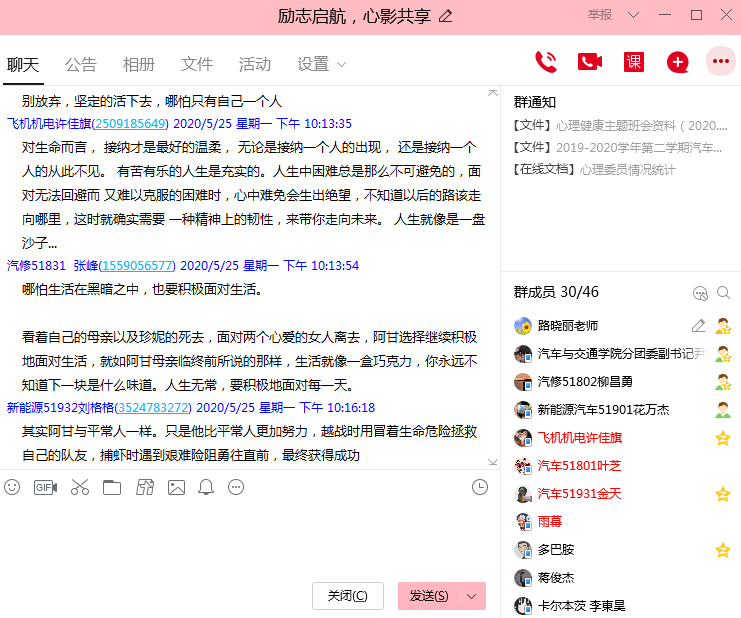The width and height of the screenshot is (741, 618).
Task: Click the red plus icon in header
Action: [678, 62]
